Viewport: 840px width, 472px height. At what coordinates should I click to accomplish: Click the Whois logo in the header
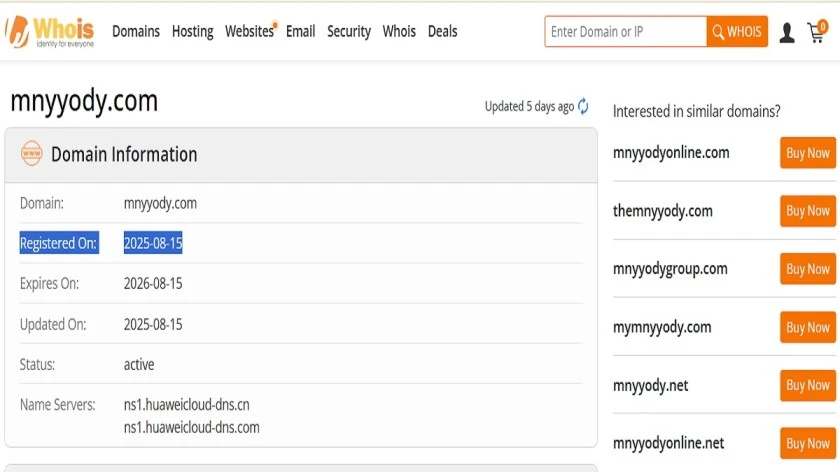[x=50, y=31]
